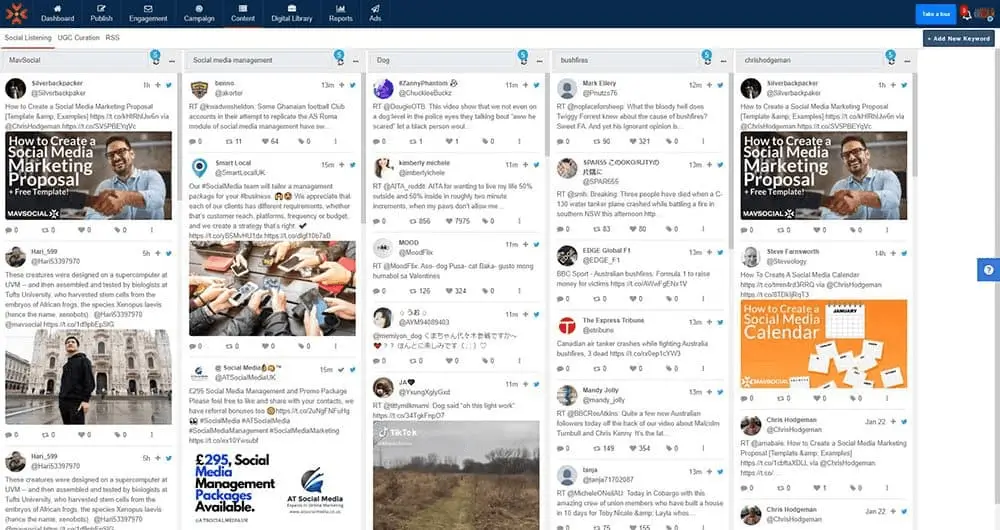The image size is (1000, 530).
Task: Open more options on Mark Ellery's post
Action: tap(703, 141)
